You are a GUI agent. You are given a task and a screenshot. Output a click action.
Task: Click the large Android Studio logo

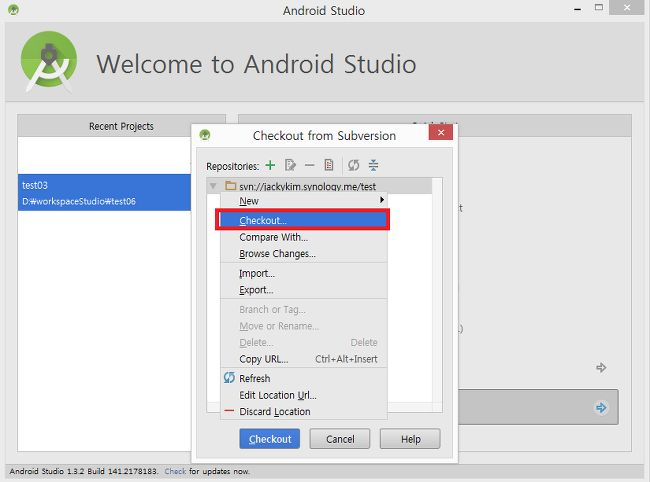point(49,61)
